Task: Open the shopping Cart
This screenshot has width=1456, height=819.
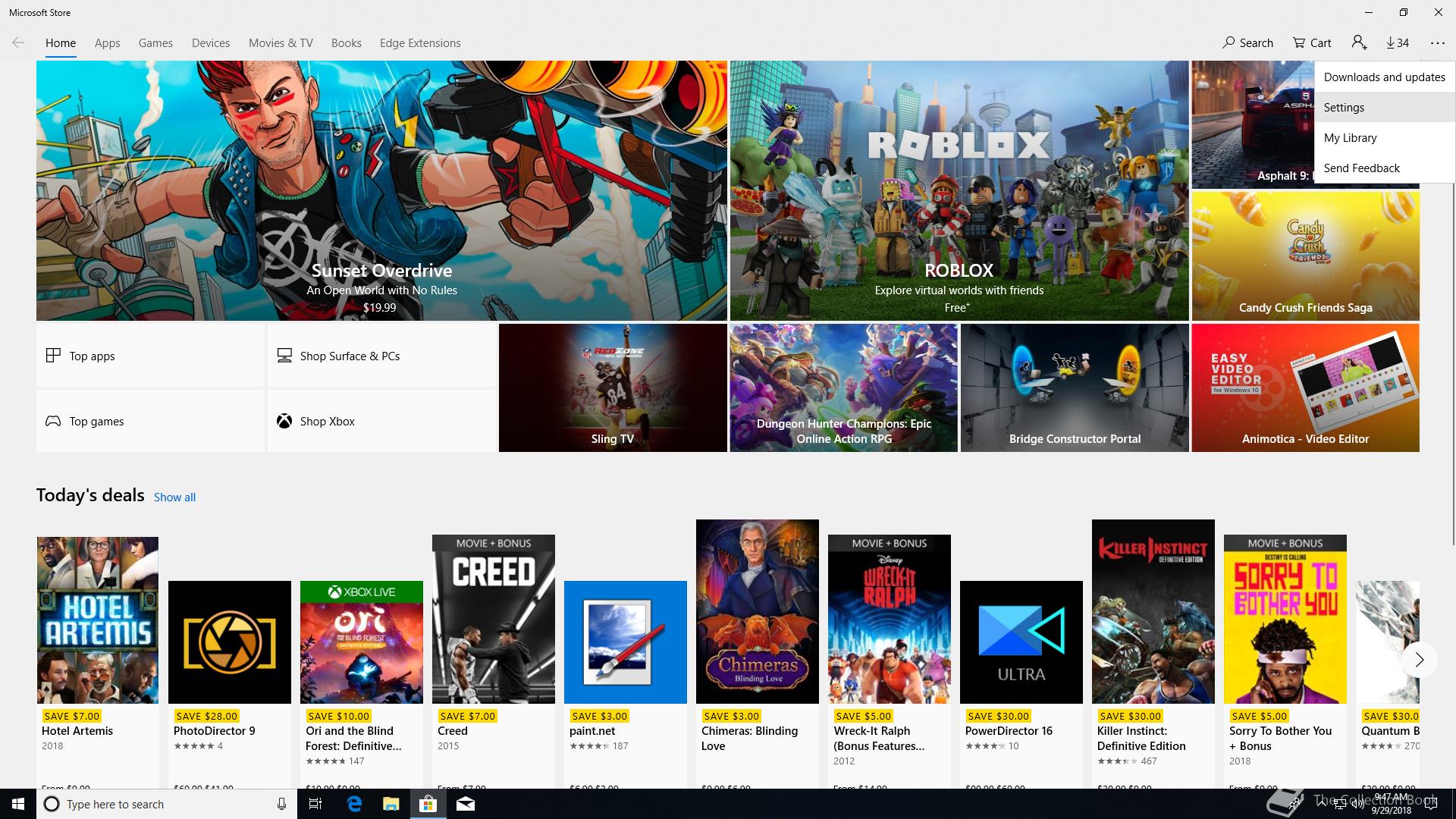Action: pos(1312,43)
